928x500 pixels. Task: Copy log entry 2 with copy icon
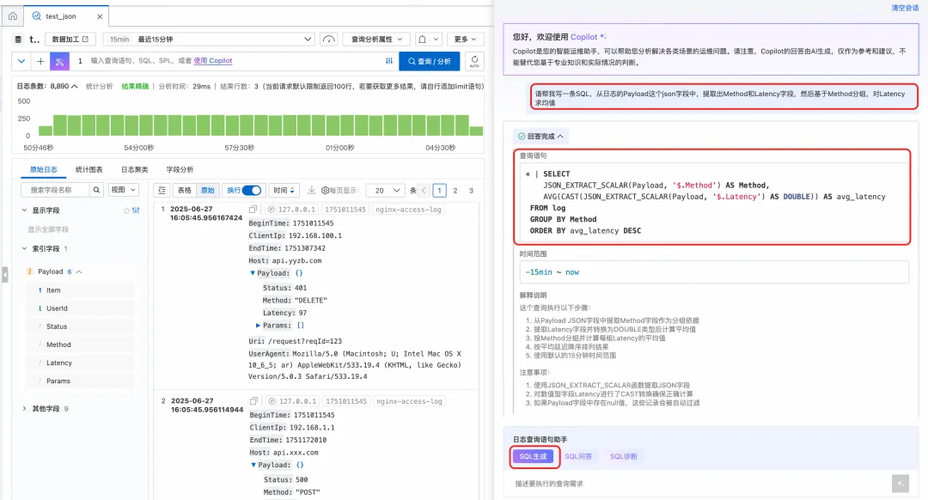[254, 401]
